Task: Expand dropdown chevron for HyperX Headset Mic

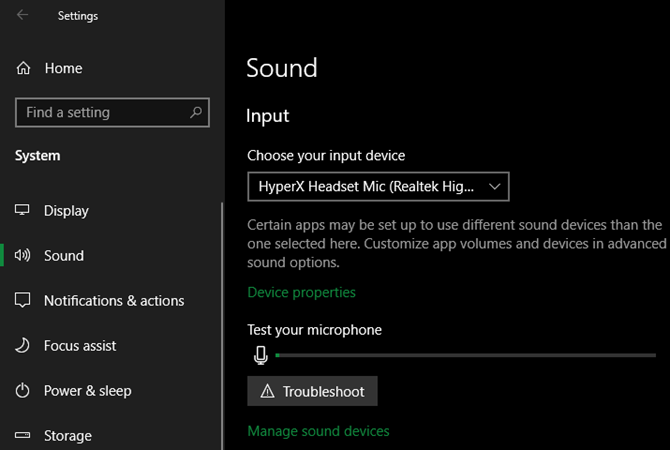Action: point(493,186)
